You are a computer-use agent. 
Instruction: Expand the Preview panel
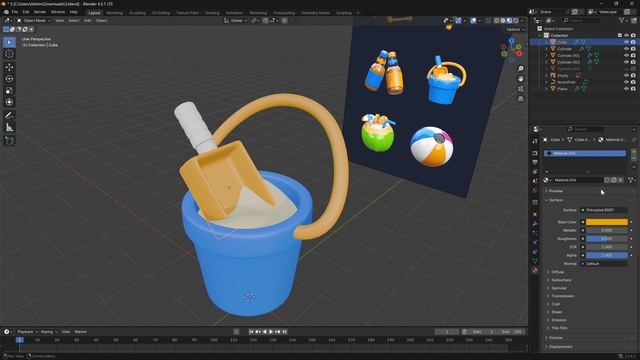point(556,191)
